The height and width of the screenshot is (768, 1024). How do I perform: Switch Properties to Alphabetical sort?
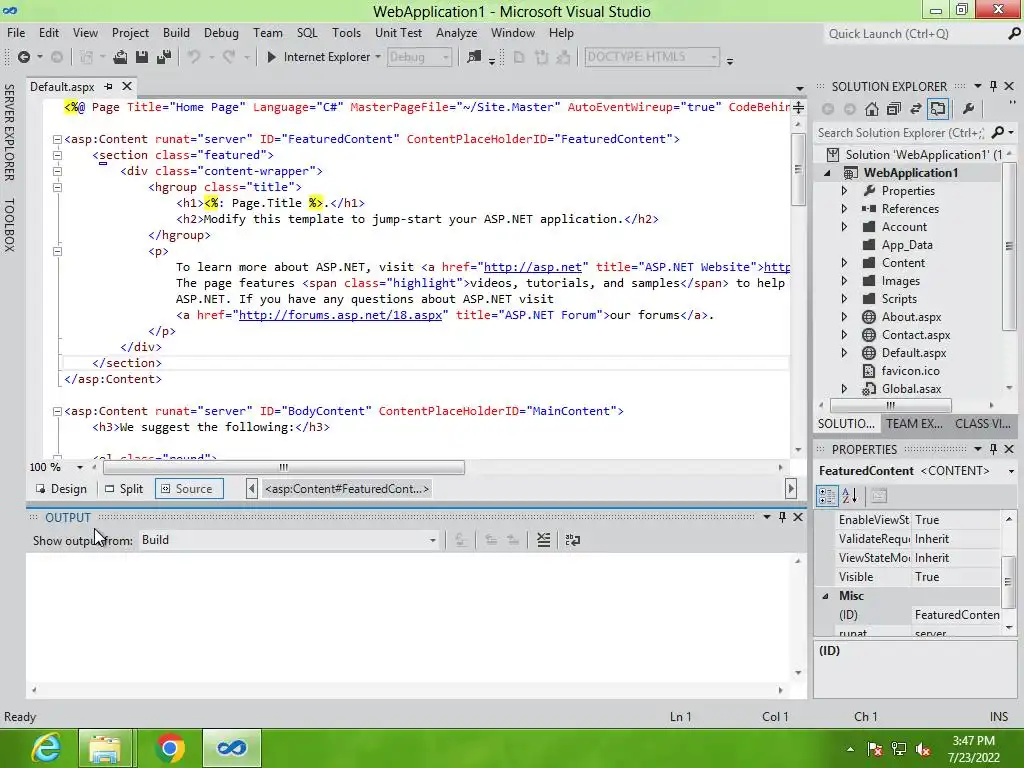coord(850,496)
